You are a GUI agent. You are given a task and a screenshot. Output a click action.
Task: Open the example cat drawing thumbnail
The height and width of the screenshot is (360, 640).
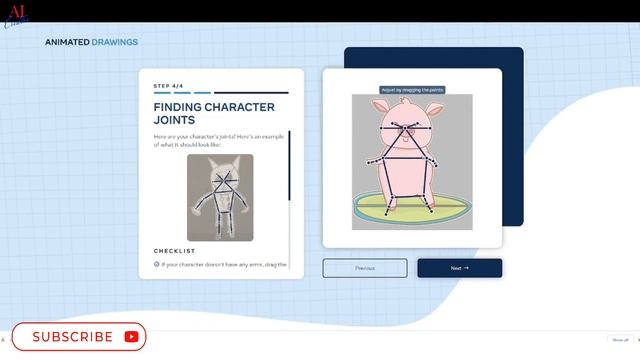pyautogui.click(x=220, y=198)
